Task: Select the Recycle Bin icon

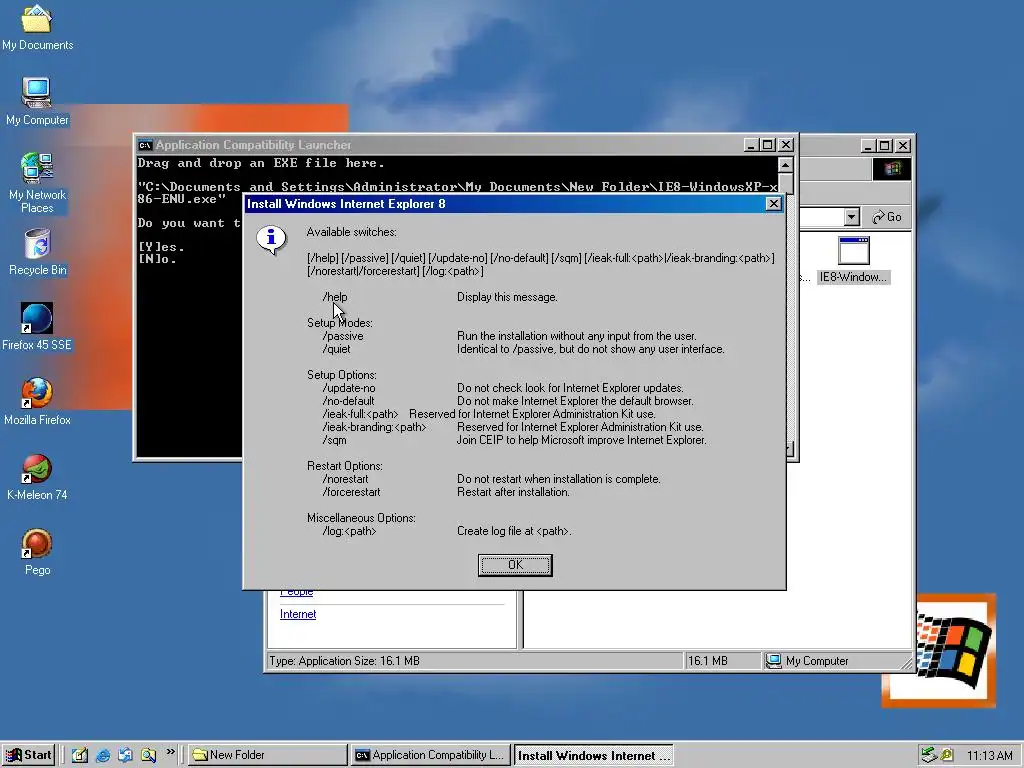Action: click(x=37, y=253)
